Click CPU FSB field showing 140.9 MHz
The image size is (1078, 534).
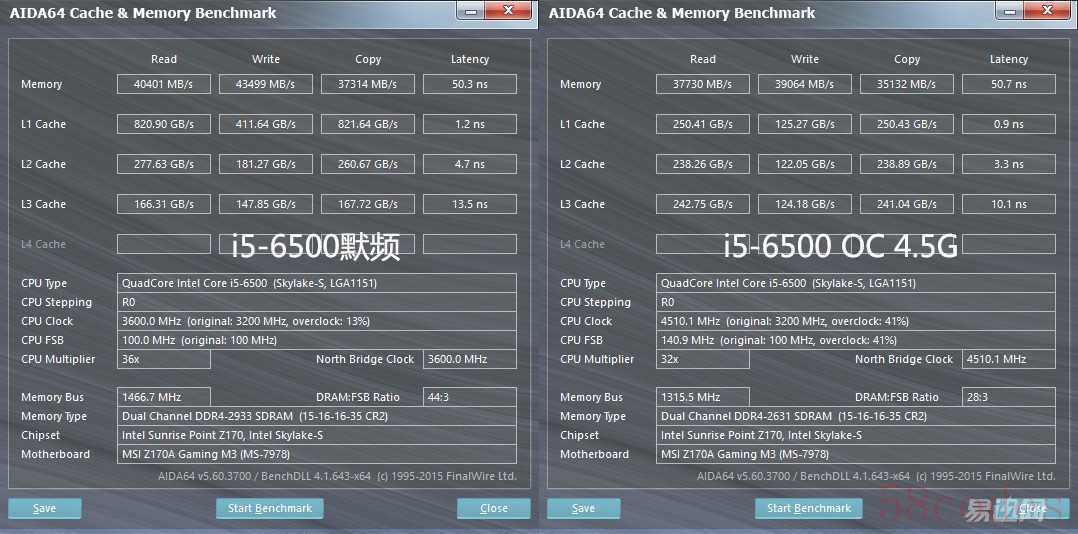click(856, 340)
